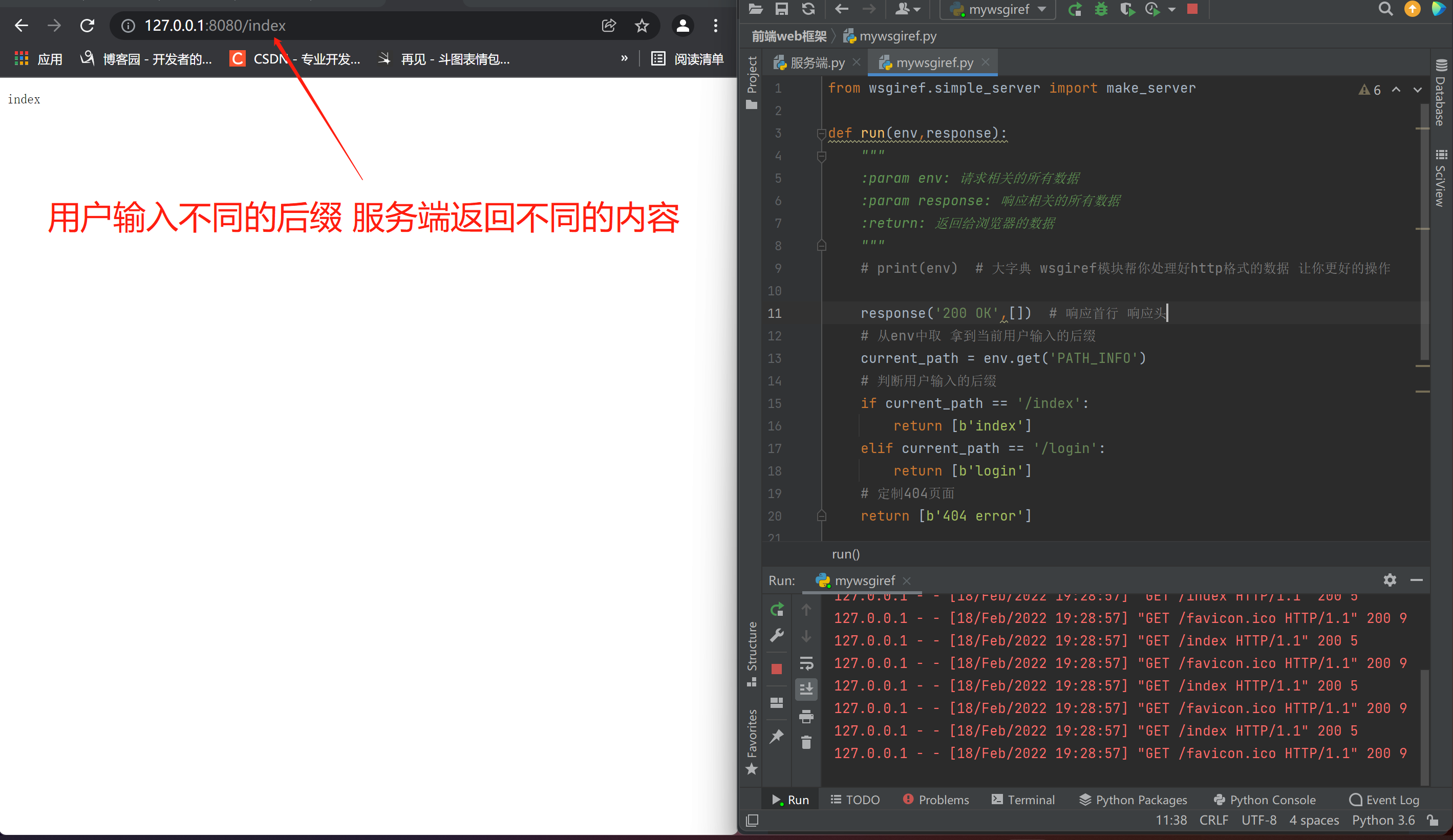Click the Open folder icon in PyCharm toolbar
This screenshot has width=1453, height=840.
pyautogui.click(x=755, y=9)
